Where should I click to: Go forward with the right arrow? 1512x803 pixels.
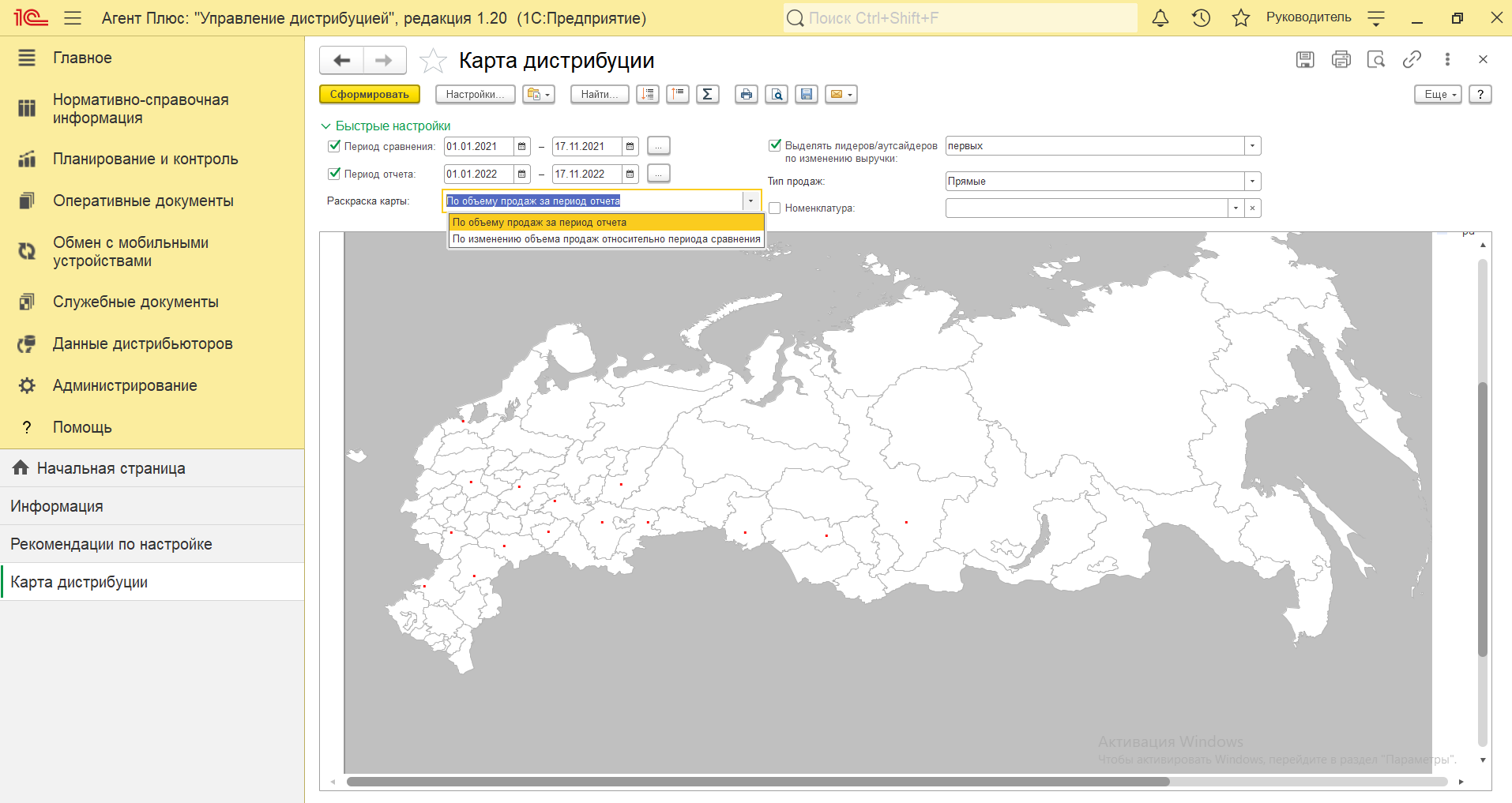384,60
